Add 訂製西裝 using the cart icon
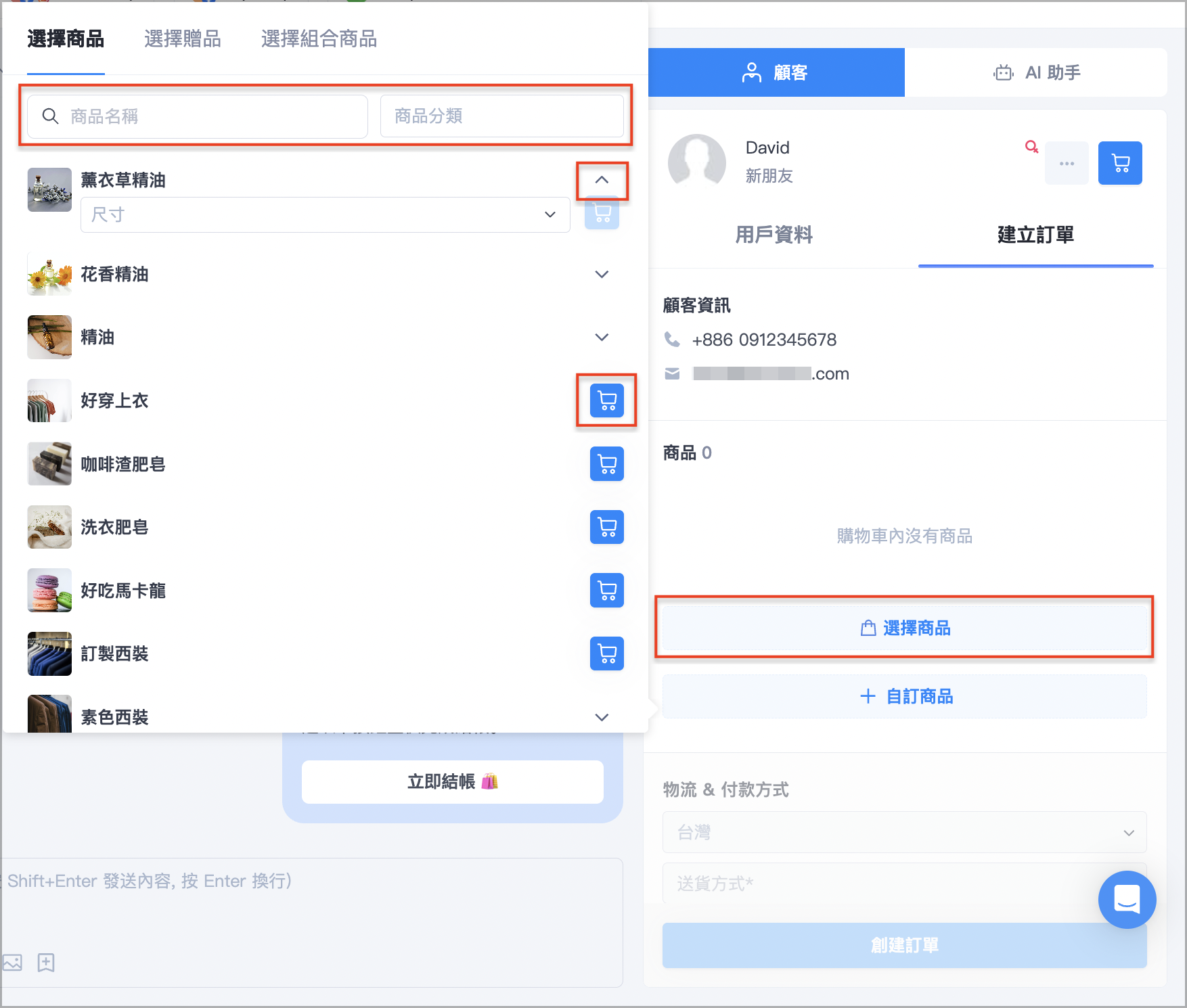 click(606, 654)
